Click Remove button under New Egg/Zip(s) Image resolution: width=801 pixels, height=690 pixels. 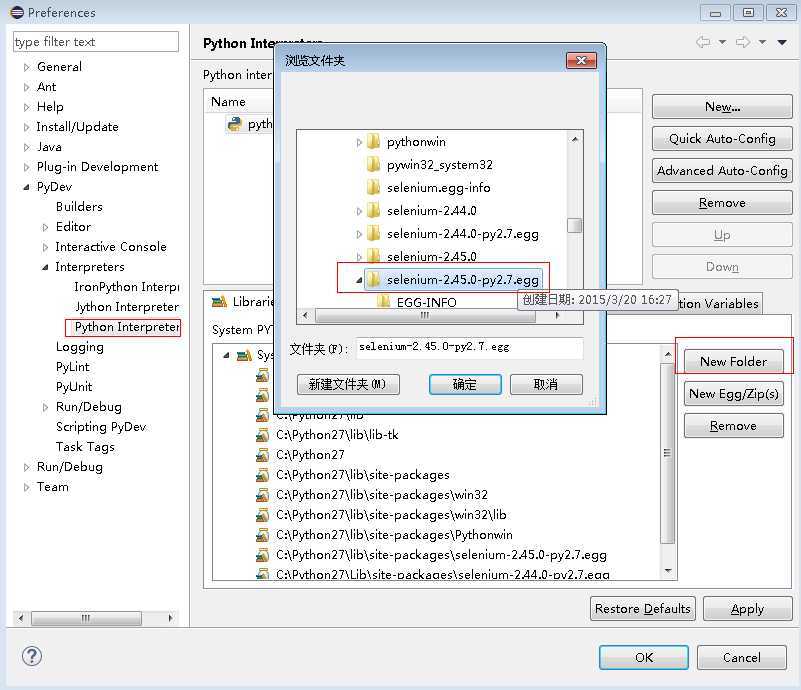(x=733, y=426)
